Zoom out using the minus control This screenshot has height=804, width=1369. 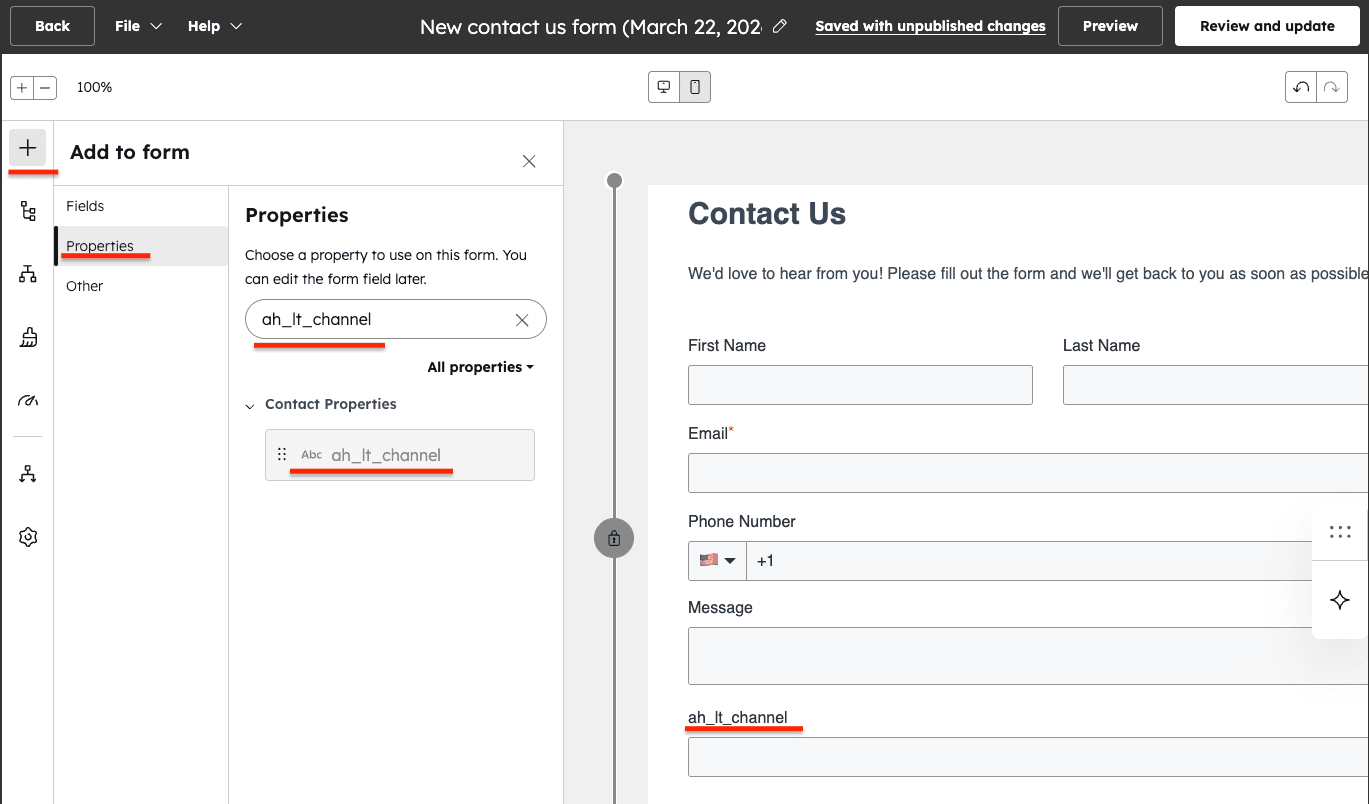47,87
